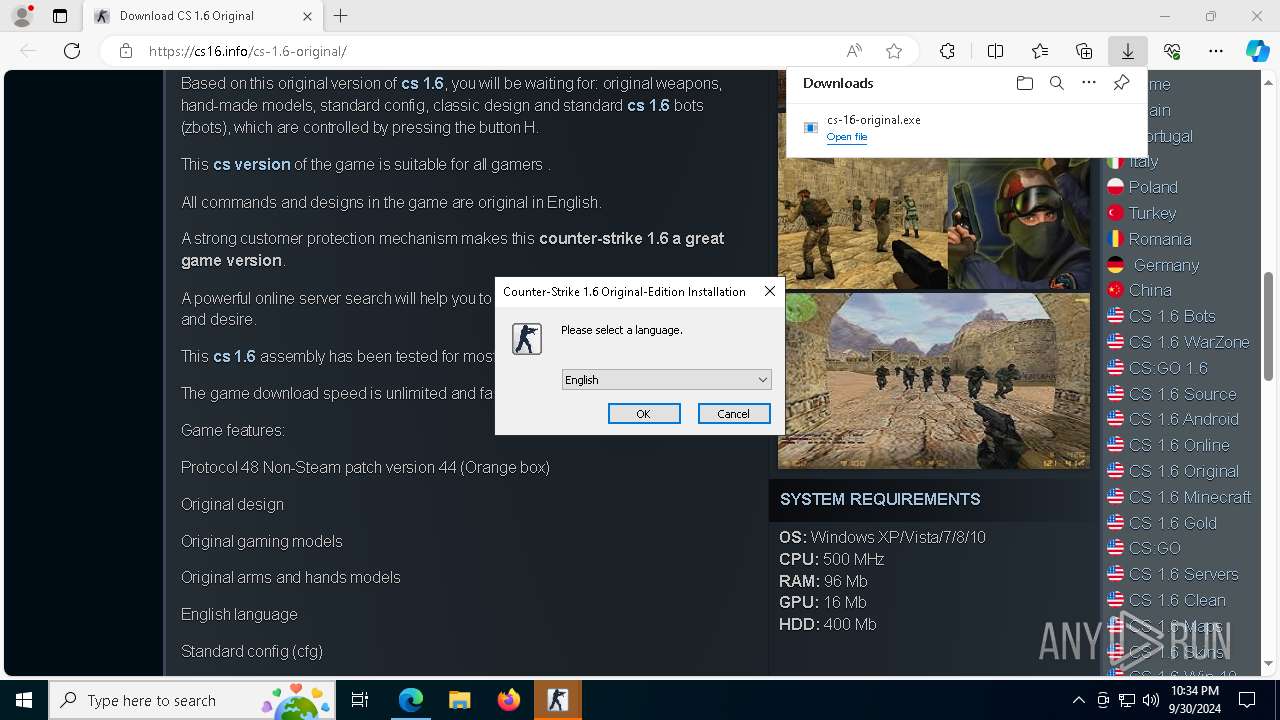Pin the Downloads panel

tap(1121, 83)
